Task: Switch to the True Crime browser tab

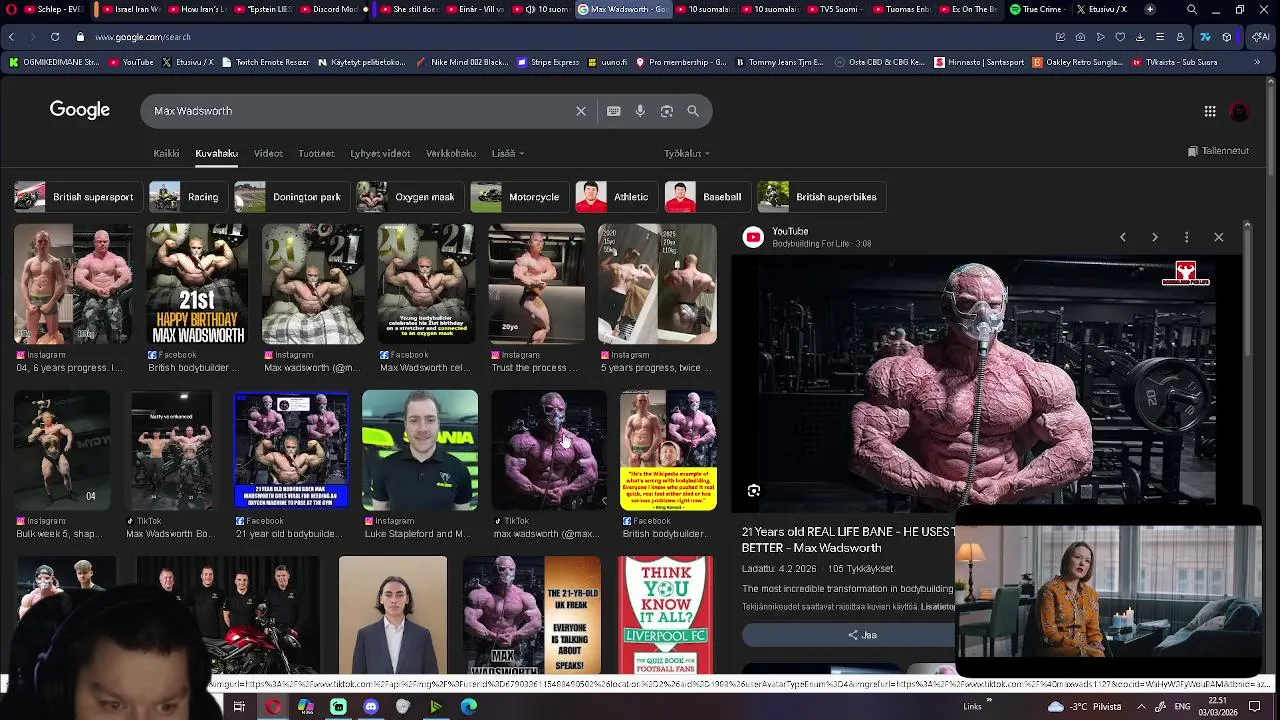Action: (x=1036, y=9)
